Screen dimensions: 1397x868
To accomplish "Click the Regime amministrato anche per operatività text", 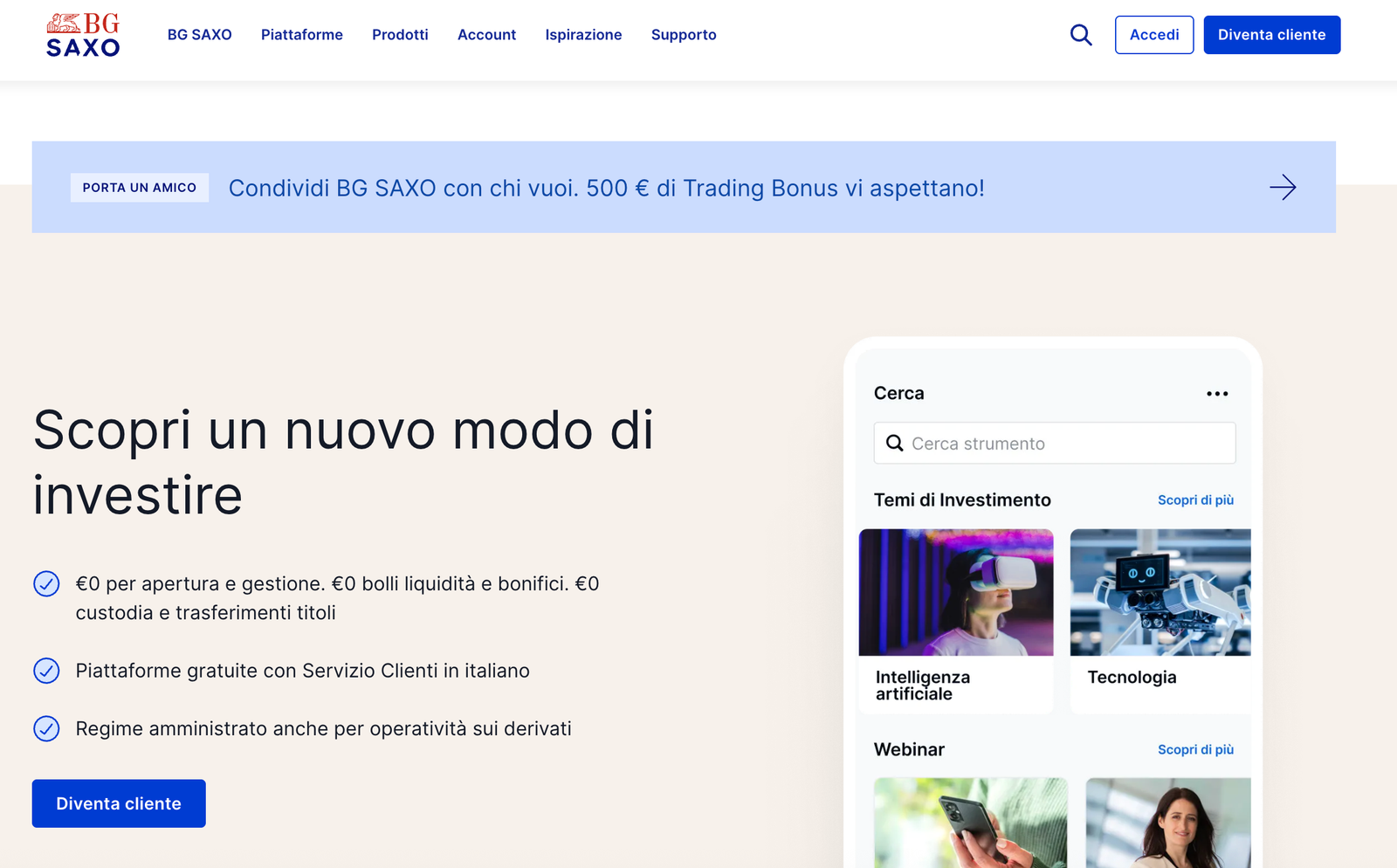I will click(323, 729).
